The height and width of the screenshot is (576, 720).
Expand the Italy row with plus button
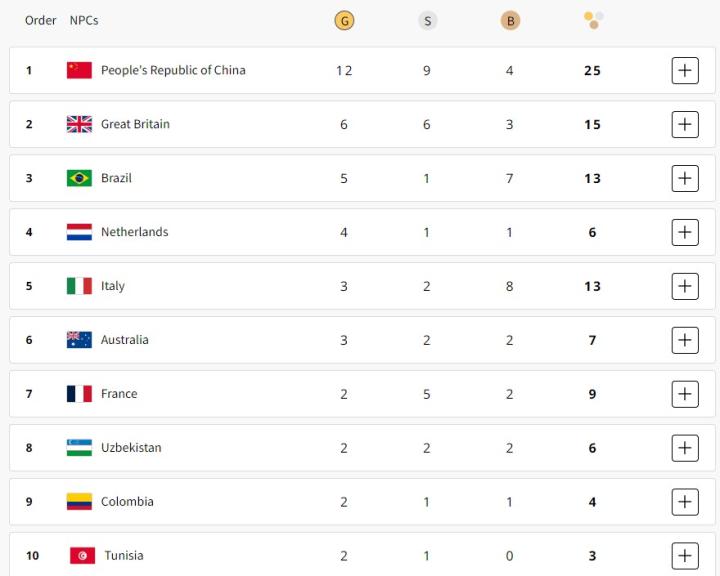(x=685, y=286)
